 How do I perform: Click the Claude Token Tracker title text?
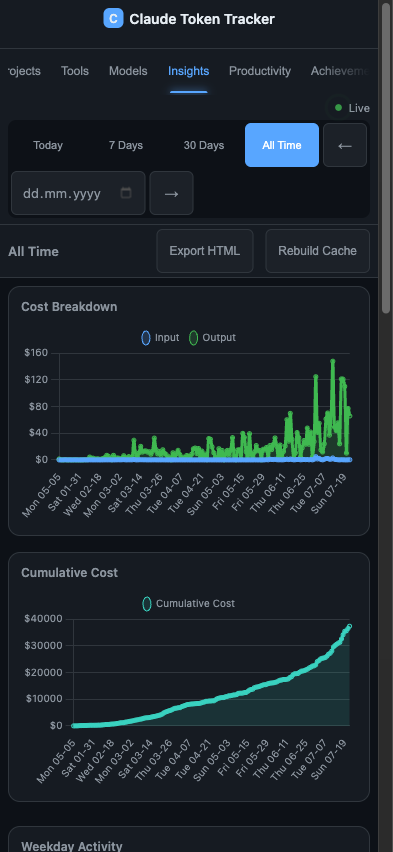pyautogui.click(x=202, y=19)
